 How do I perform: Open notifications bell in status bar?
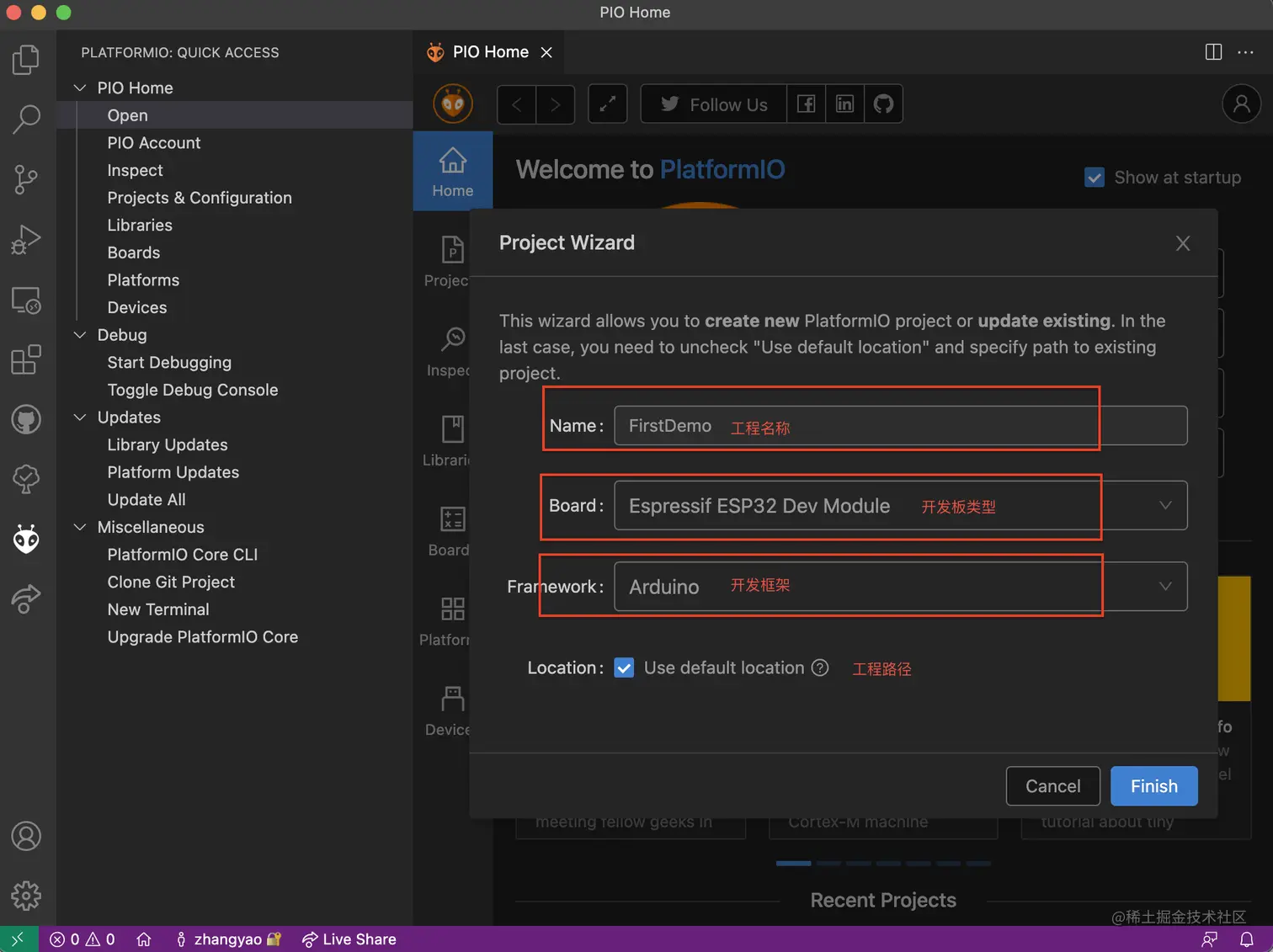(1247, 939)
